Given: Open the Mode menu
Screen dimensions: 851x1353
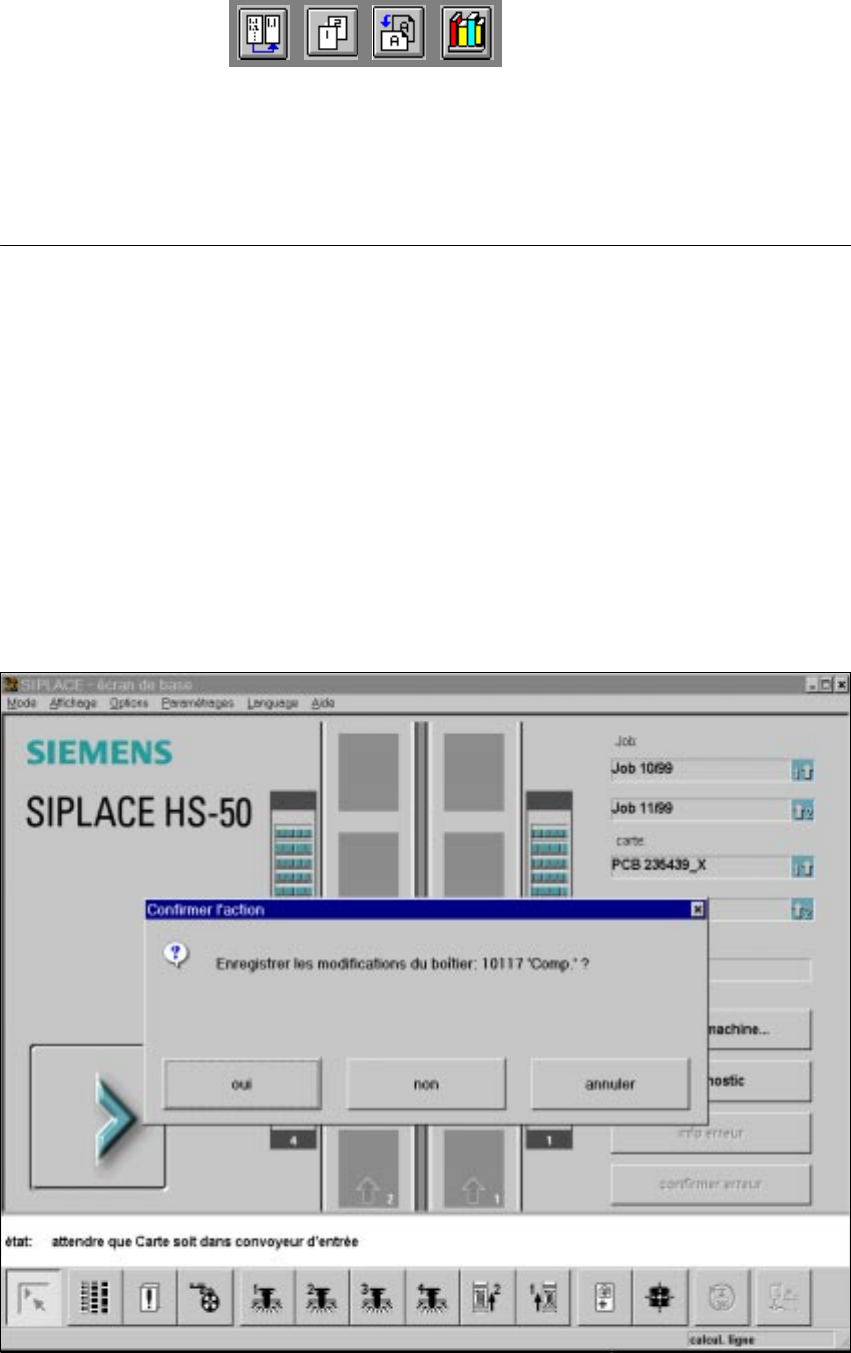Looking at the screenshot, I should point(21,703).
